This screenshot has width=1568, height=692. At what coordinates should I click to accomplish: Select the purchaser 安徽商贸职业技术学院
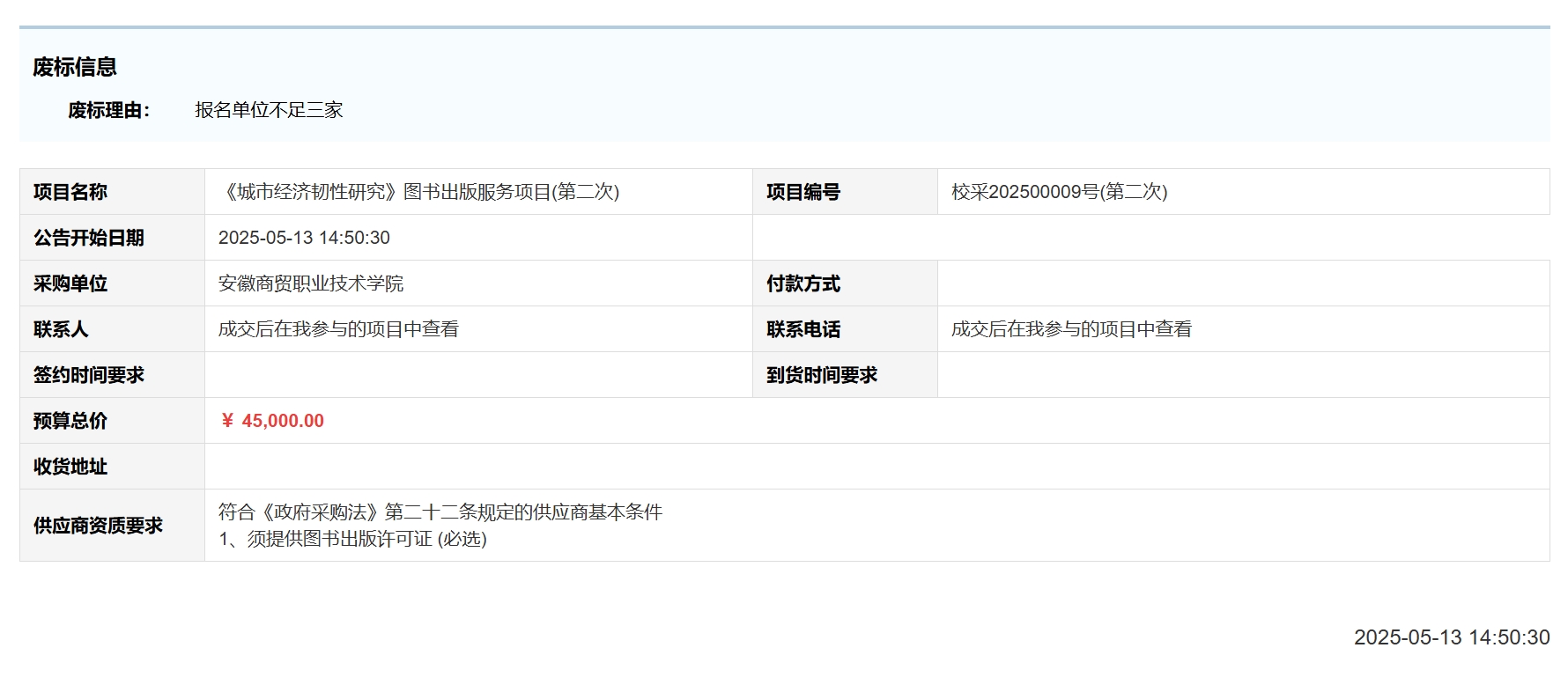(311, 283)
